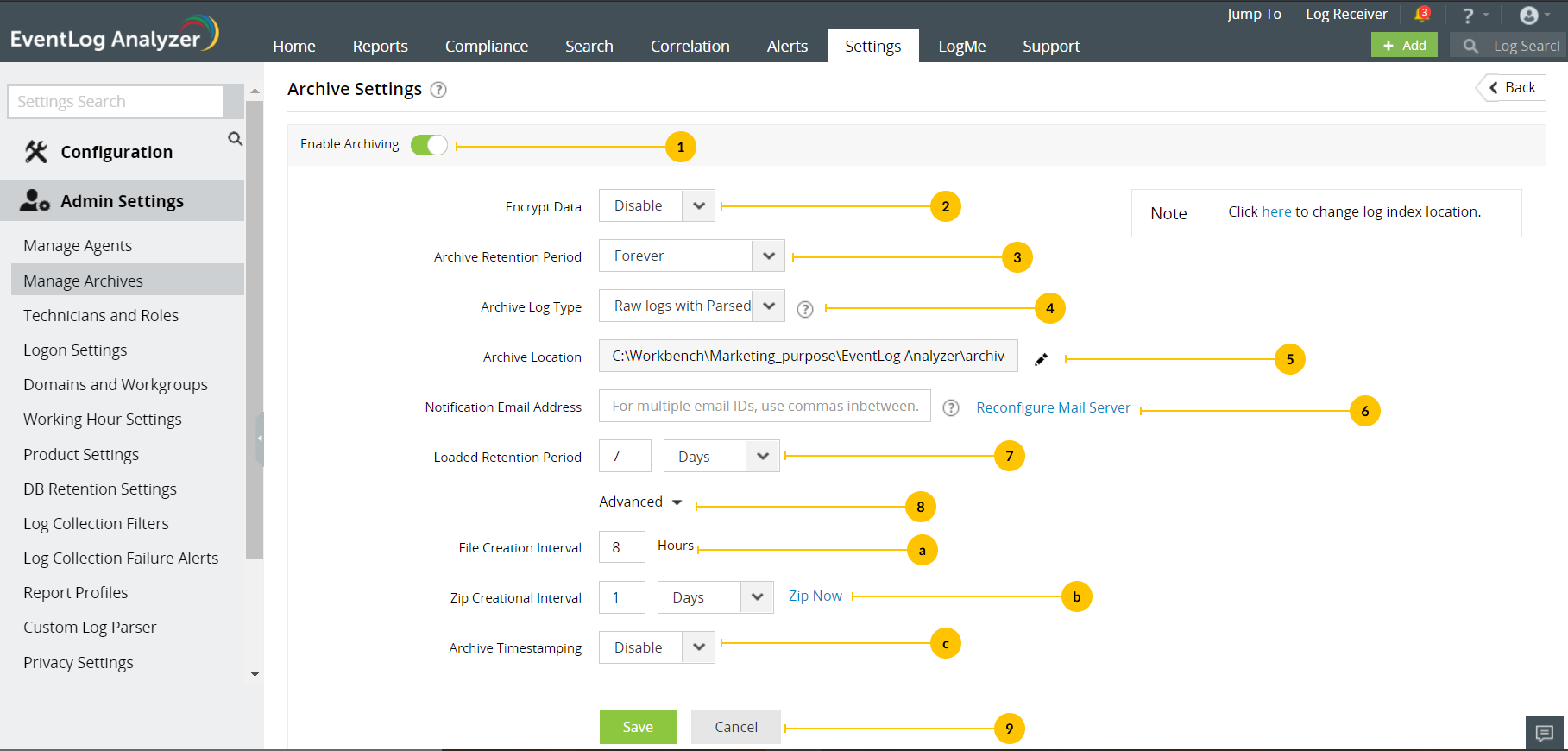Image resolution: width=1568 pixels, height=751 pixels.
Task: Click 'here' link to change index location
Action: 1276,211
